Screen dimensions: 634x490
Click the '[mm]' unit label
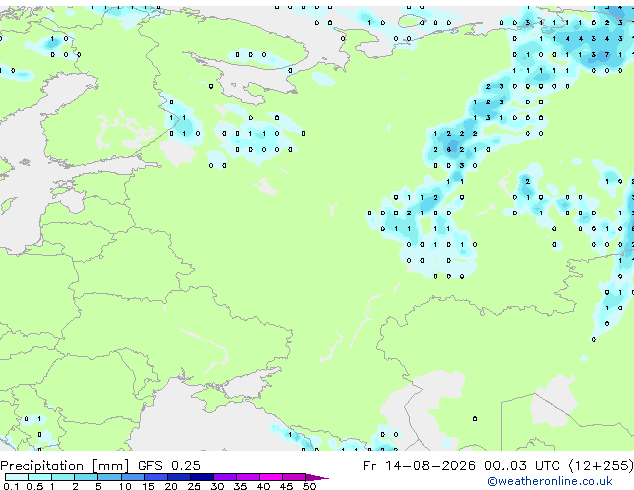pos(110,466)
